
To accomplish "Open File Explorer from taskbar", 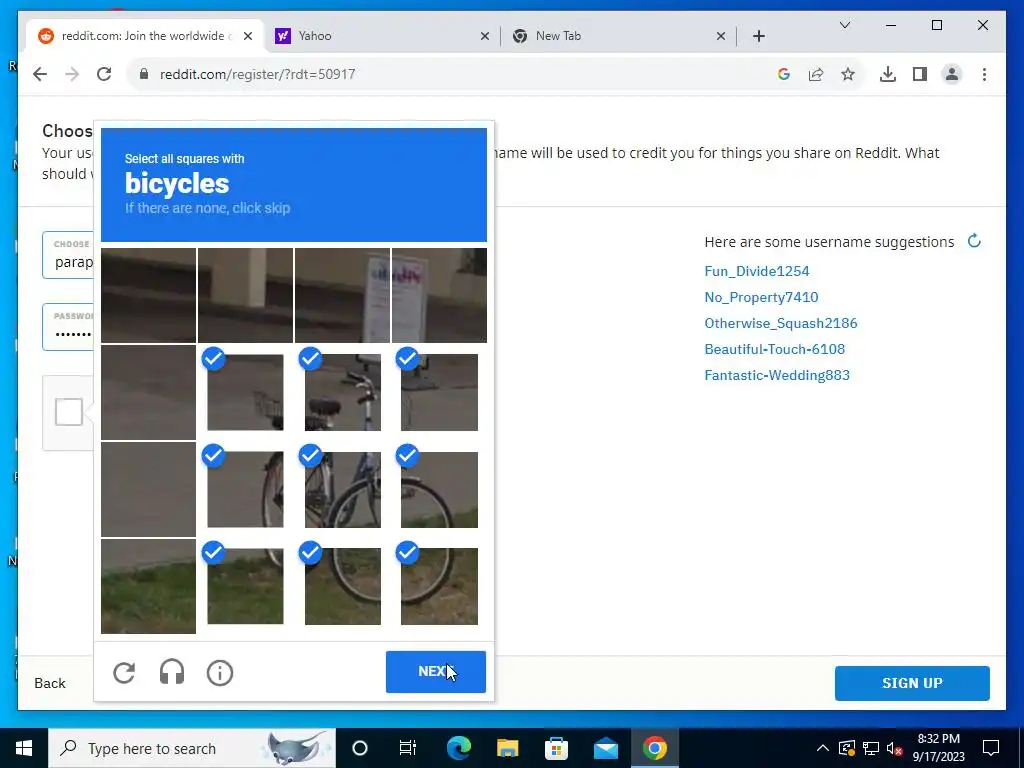I will click(x=507, y=748).
